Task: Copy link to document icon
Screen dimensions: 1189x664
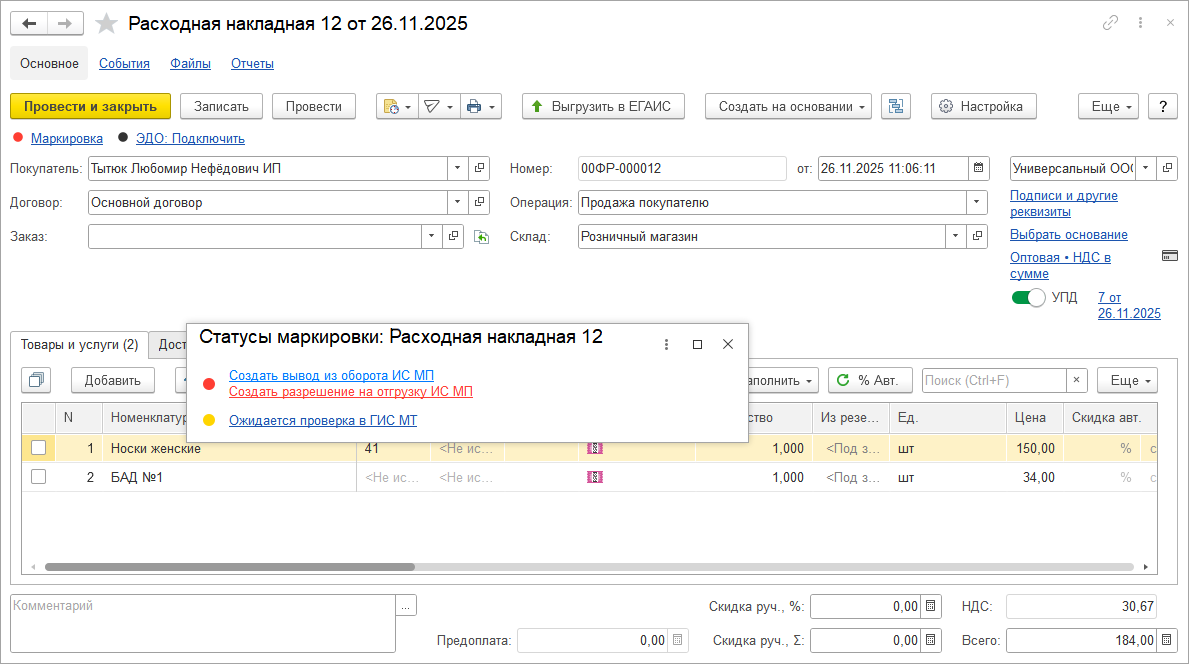Action: pyautogui.click(x=1110, y=23)
